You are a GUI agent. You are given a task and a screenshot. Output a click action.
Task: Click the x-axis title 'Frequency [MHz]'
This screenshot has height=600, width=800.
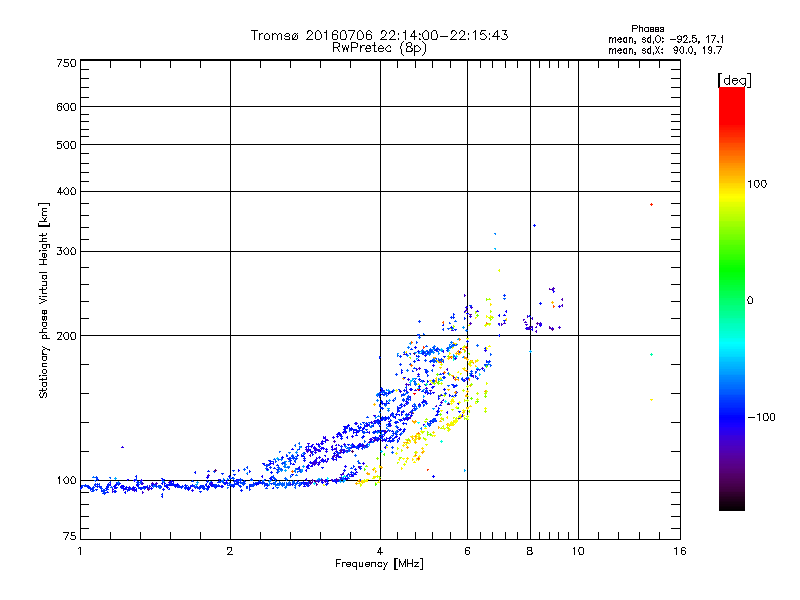pos(379,564)
